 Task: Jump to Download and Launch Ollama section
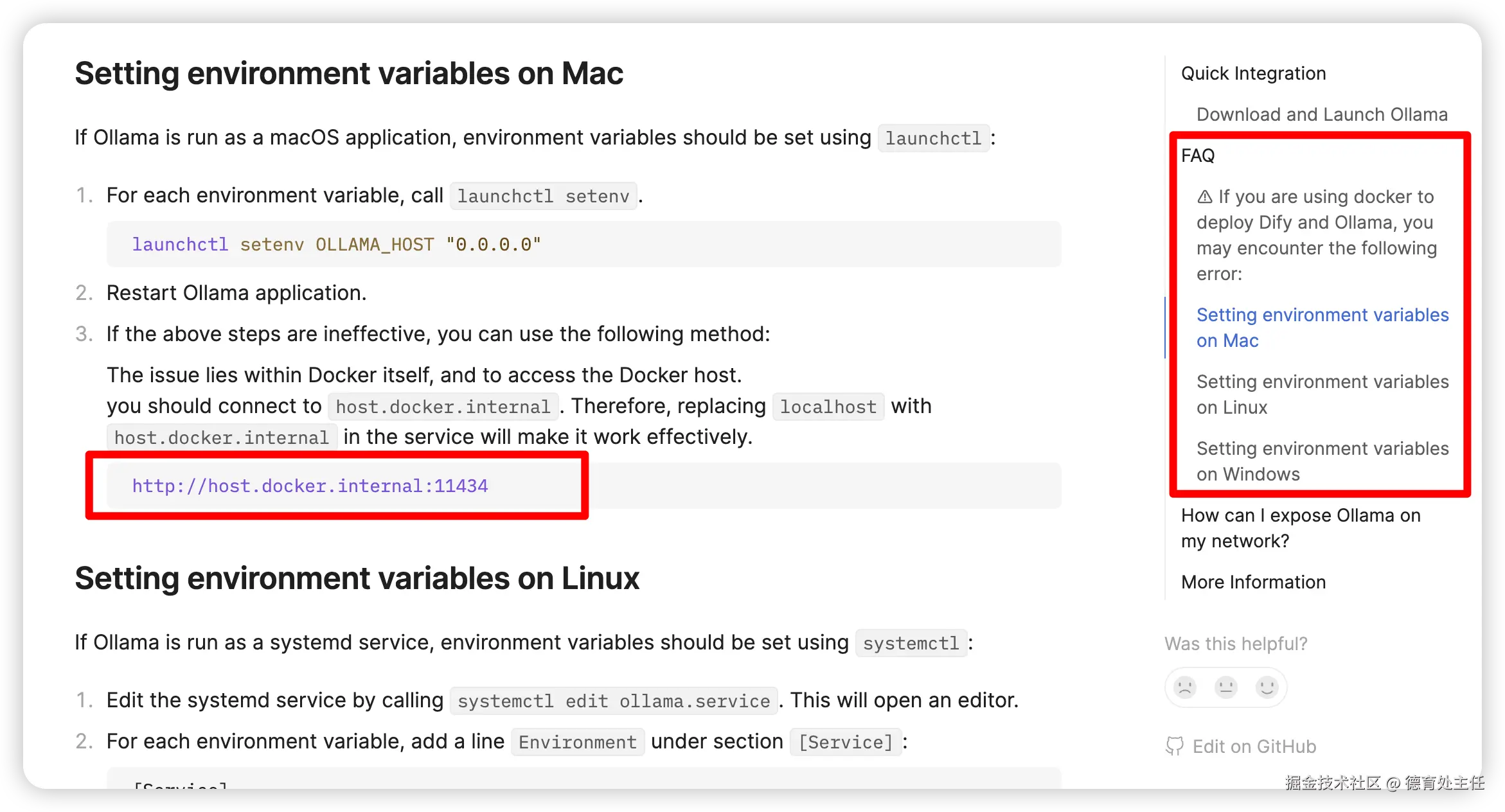click(x=1322, y=115)
